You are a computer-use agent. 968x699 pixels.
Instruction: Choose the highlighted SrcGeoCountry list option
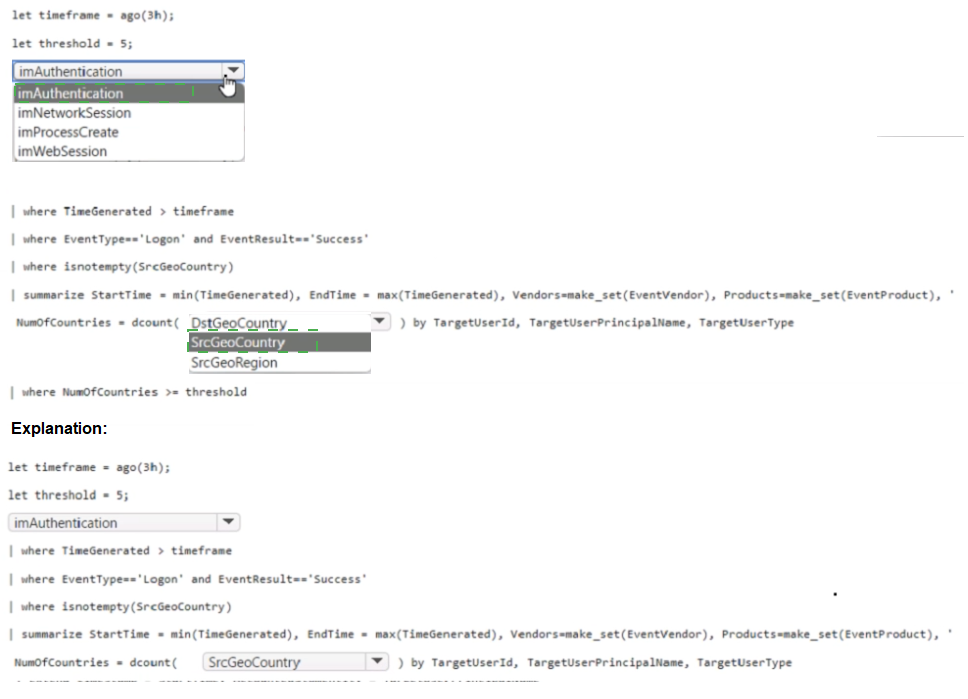[278, 343]
